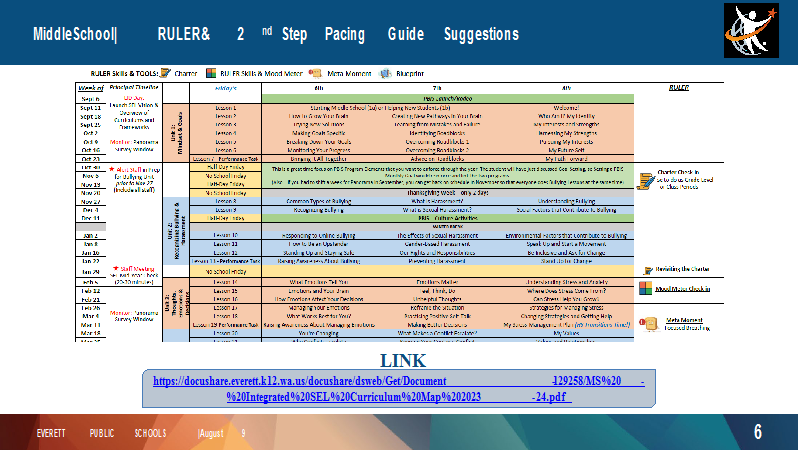The height and width of the screenshot is (450, 800).
Task: Click the Mood Meter Check-in icon
Action: 645,289
